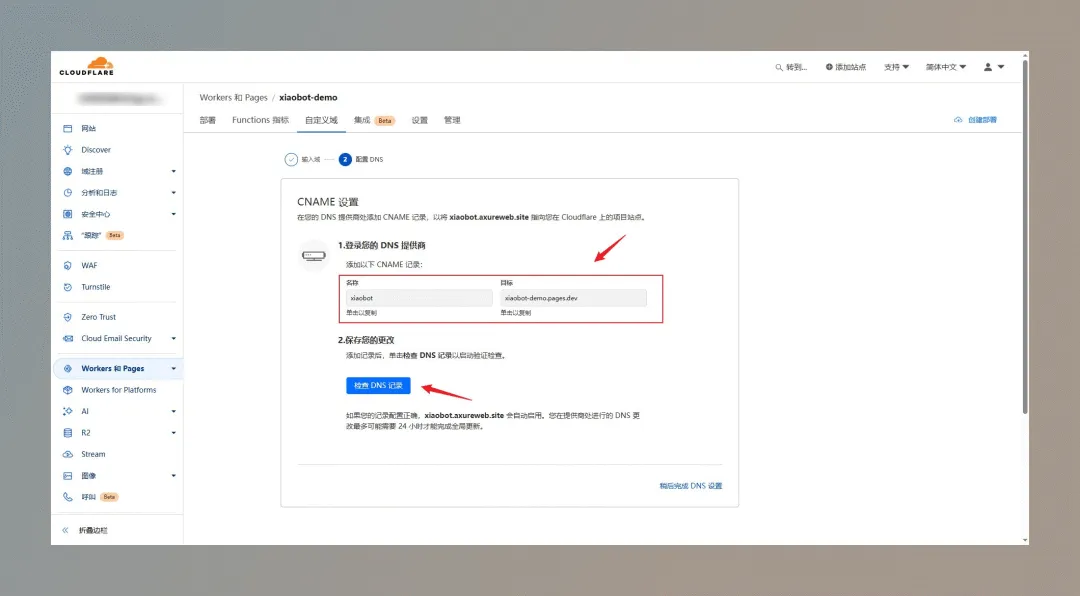Expand the AI section arrow
The width and height of the screenshot is (1080, 596).
[x=174, y=411]
